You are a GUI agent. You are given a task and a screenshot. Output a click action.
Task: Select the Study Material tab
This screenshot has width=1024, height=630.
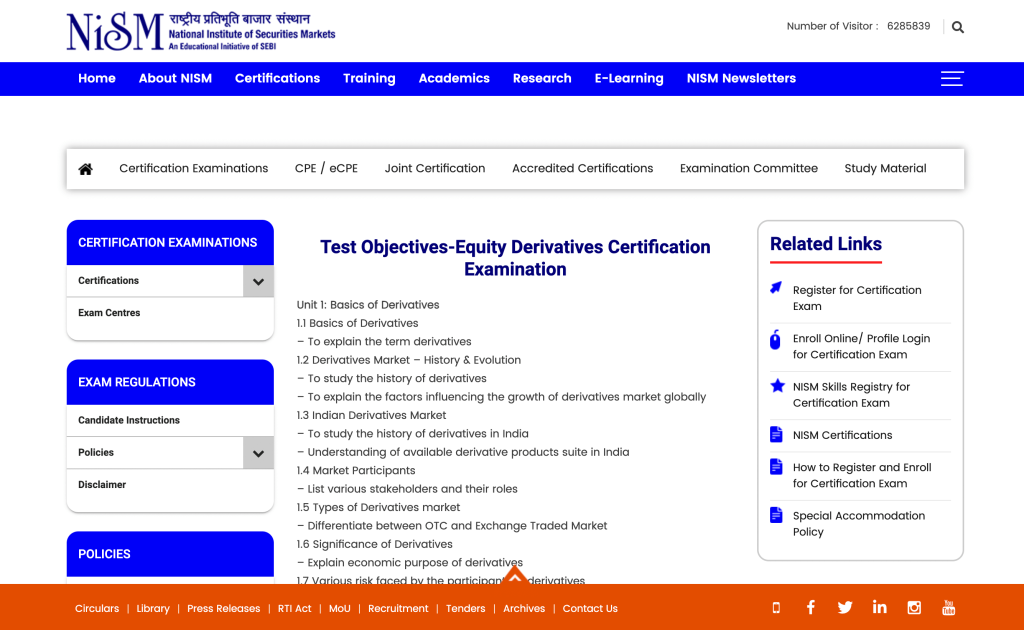pyautogui.click(x=885, y=168)
